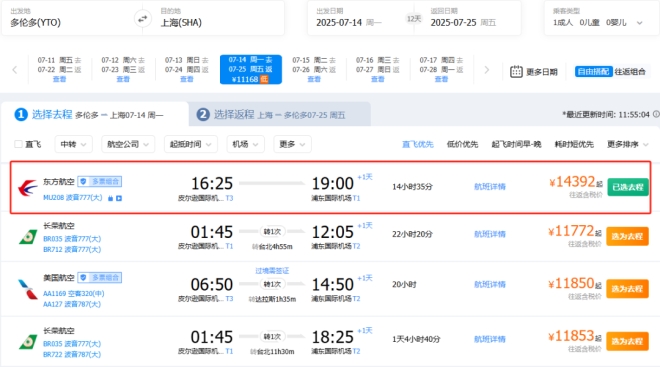The height and width of the screenshot is (367, 660).
Task: Click the luggage icon next to MU208
Action: tap(110, 198)
